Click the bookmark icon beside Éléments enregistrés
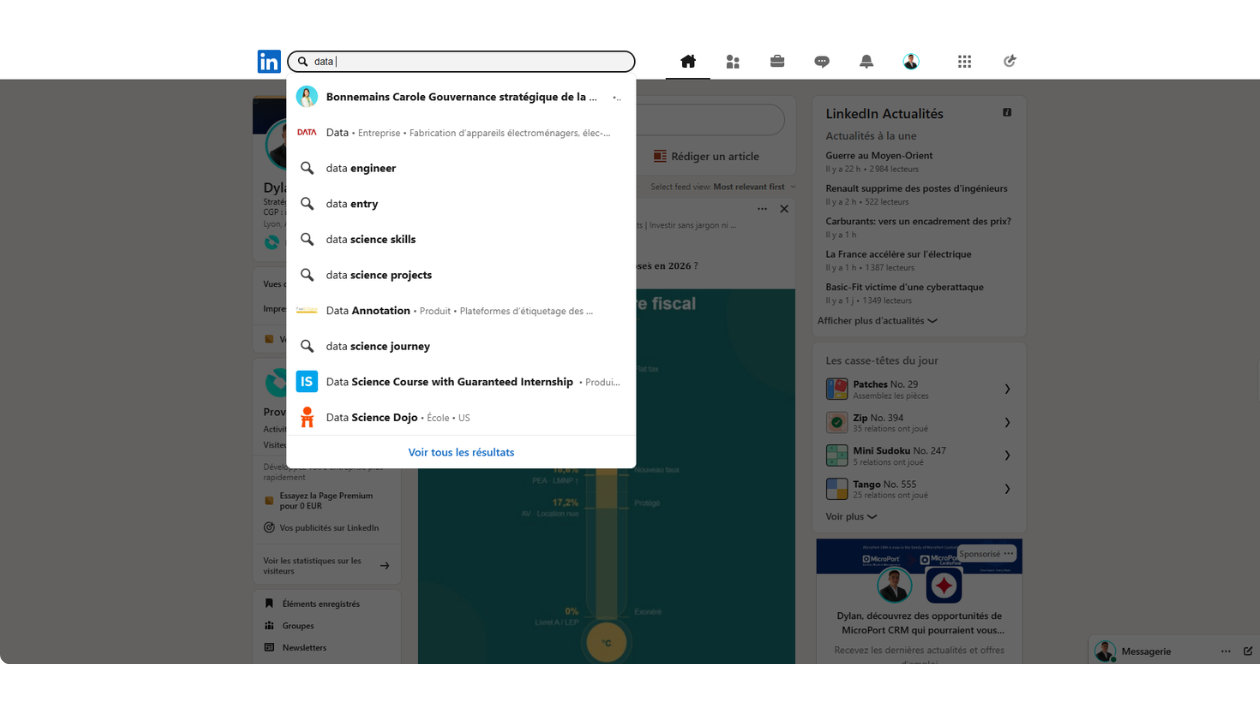The image size is (1260, 708). (x=269, y=604)
